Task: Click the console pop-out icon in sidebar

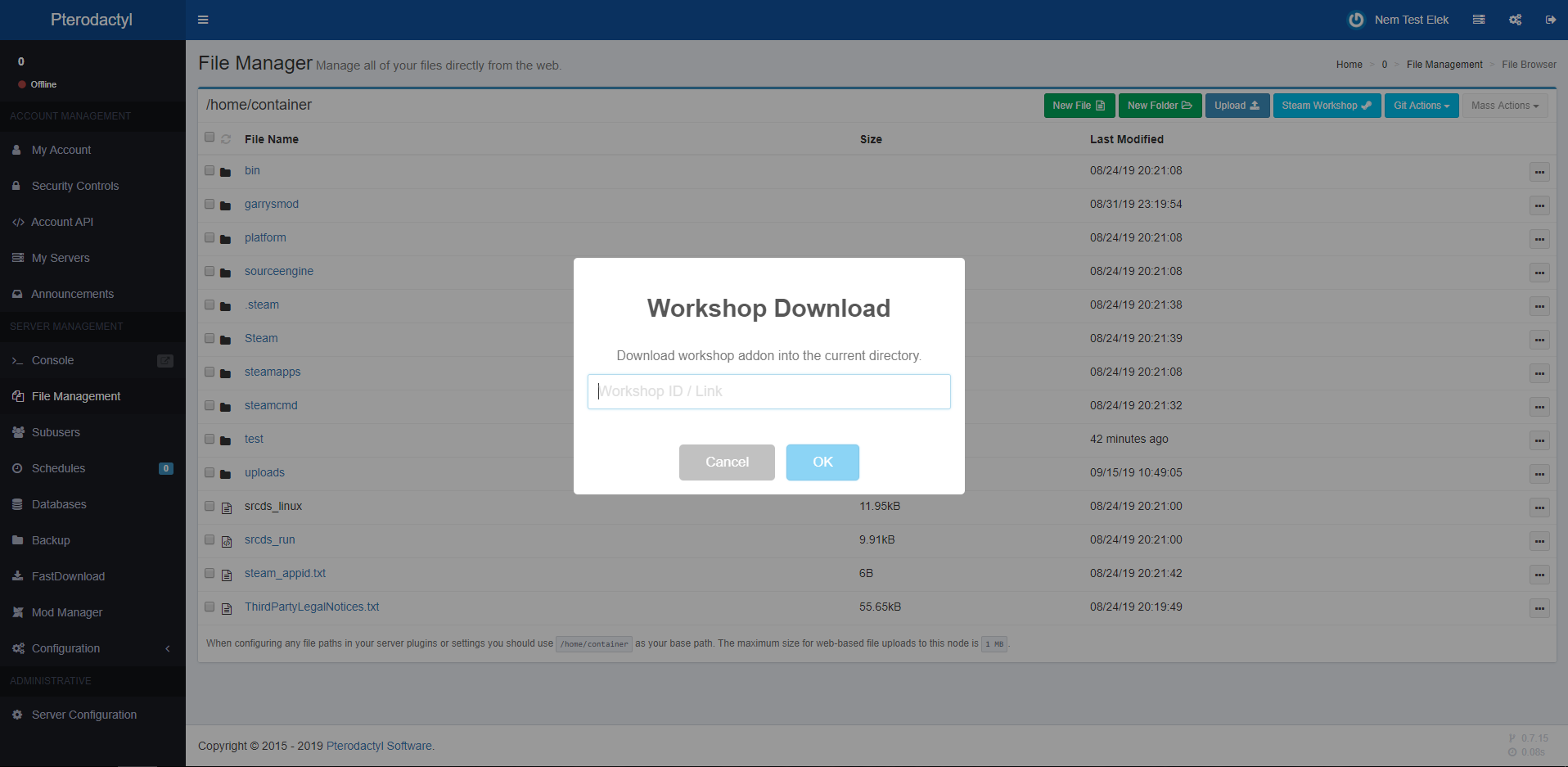Action: [x=164, y=361]
